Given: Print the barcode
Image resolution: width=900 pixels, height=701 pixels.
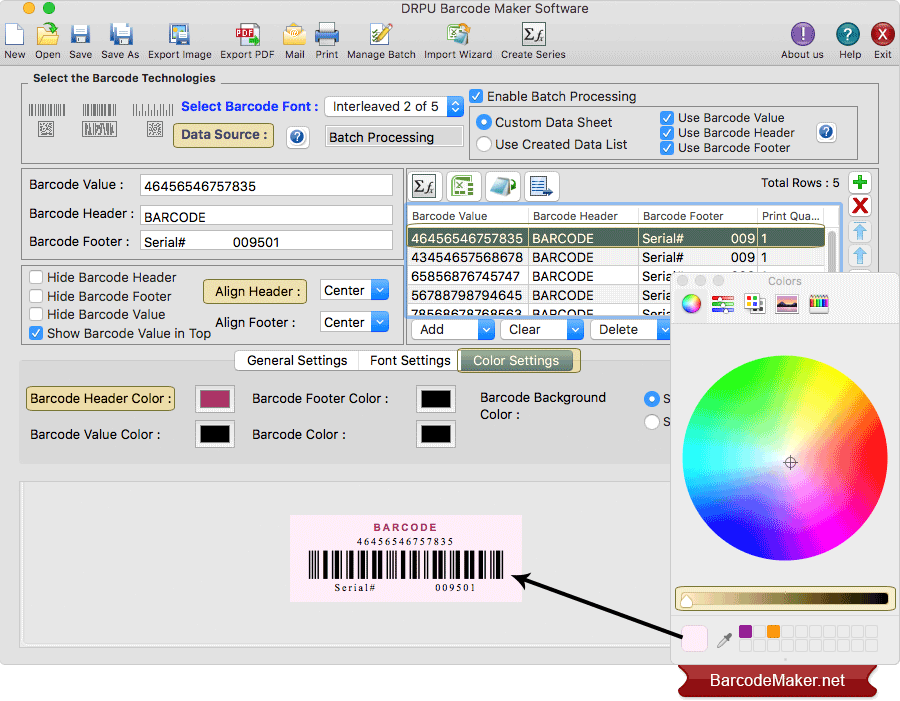Looking at the screenshot, I should pos(327,41).
